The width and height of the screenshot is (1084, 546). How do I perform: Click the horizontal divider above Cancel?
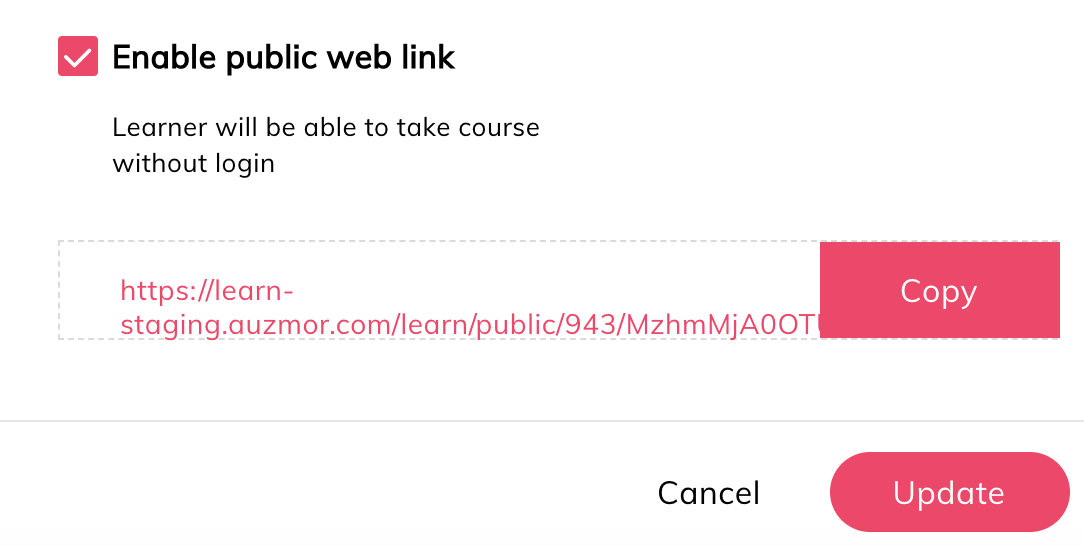(542, 420)
